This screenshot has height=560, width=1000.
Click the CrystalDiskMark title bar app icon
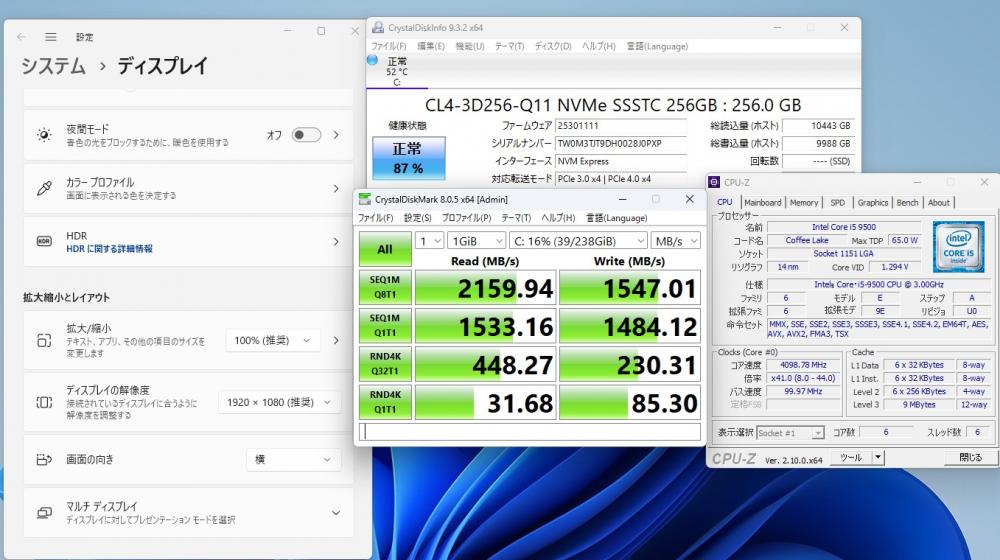tap(364, 199)
